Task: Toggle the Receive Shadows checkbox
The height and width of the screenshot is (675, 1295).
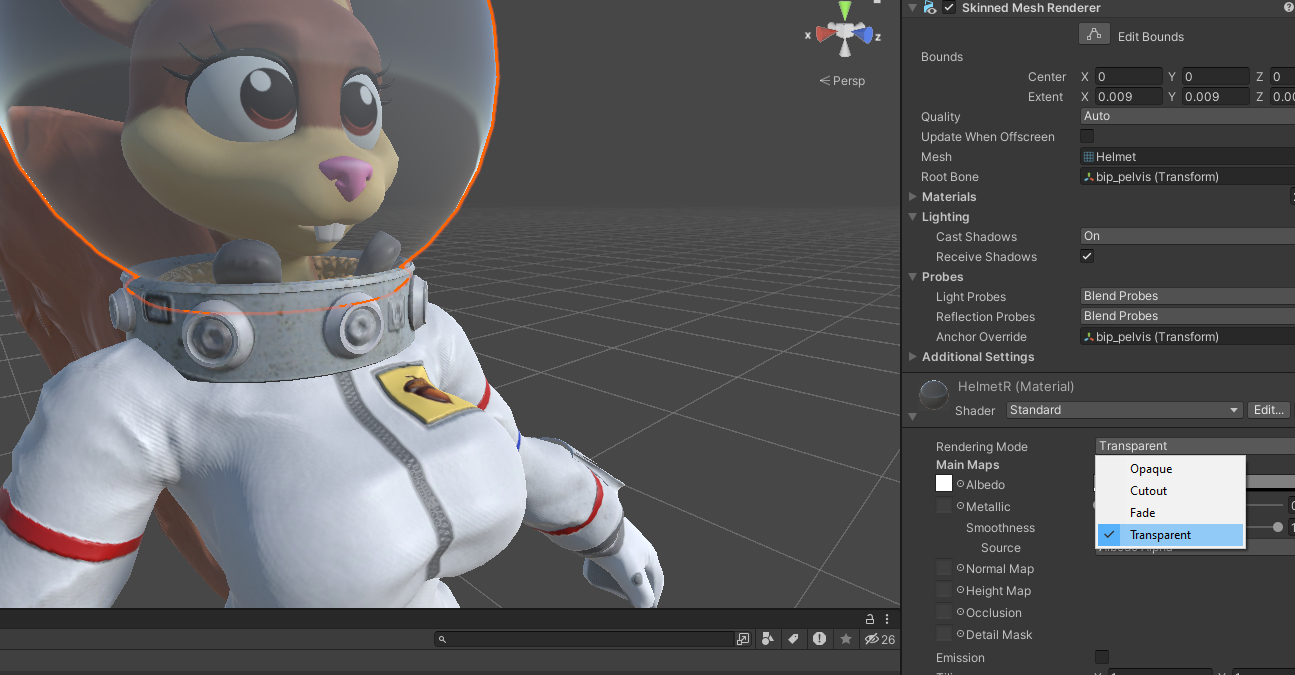Action: click(1087, 256)
